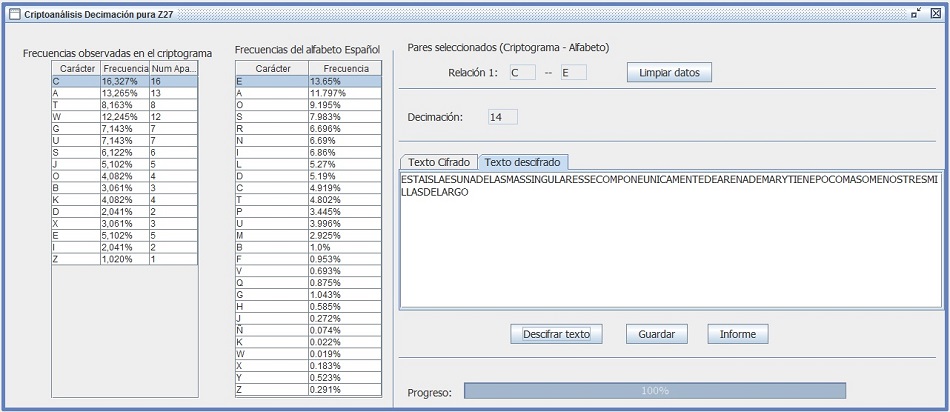
Task: Select row E with 13.65% in the Spanish alphabet table
Action: [308, 81]
